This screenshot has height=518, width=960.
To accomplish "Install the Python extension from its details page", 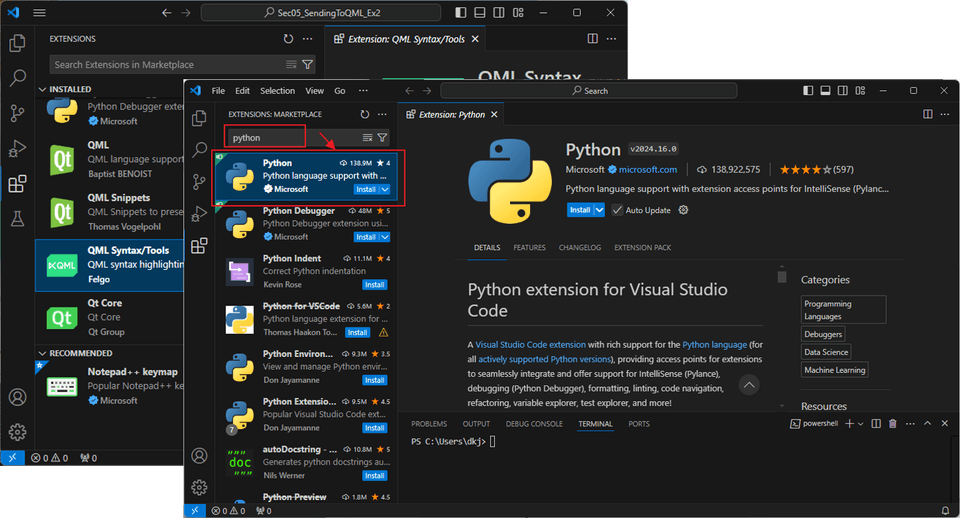I will pos(580,210).
